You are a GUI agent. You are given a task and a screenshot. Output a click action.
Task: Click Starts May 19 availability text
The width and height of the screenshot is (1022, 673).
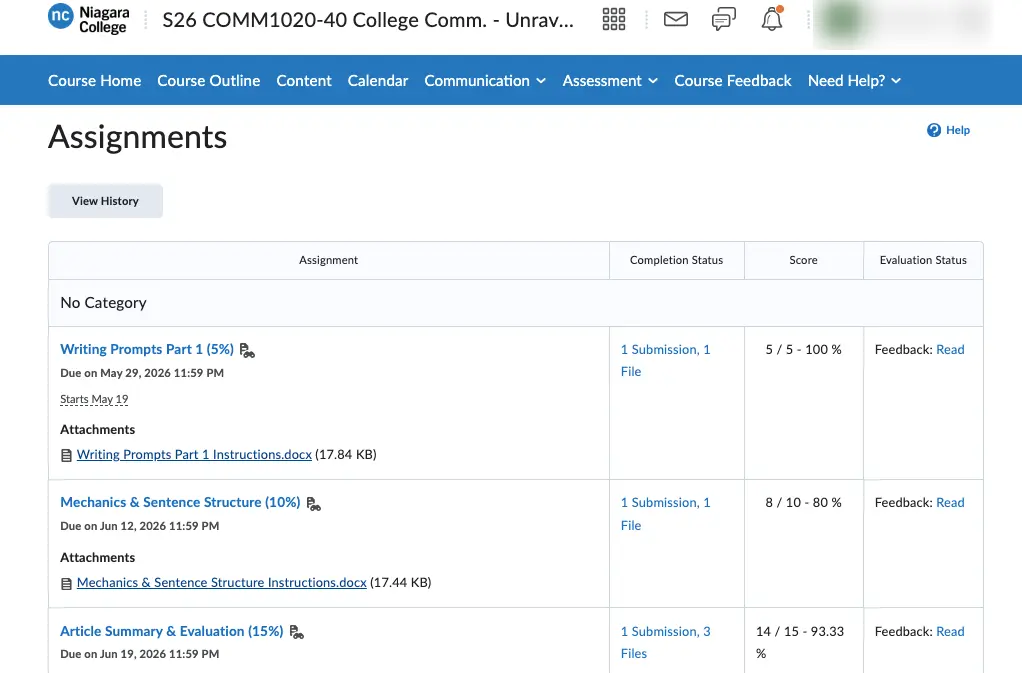[94, 399]
